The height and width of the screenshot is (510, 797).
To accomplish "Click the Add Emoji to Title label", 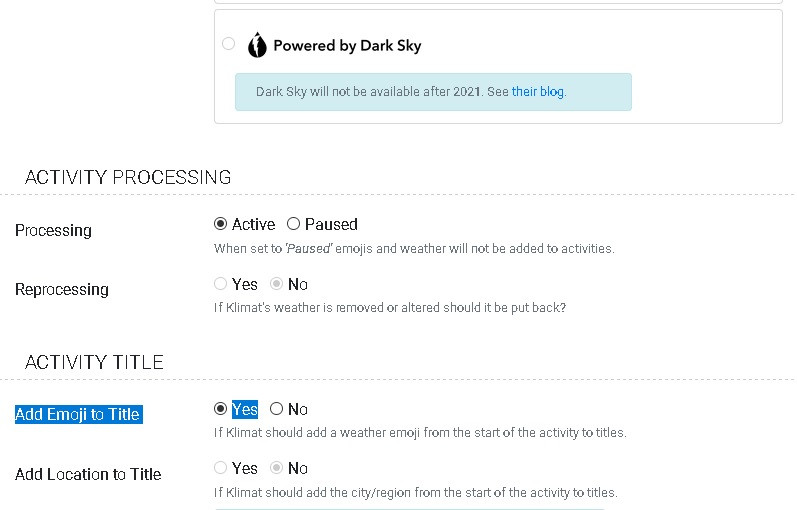I will pyautogui.click(x=78, y=414).
